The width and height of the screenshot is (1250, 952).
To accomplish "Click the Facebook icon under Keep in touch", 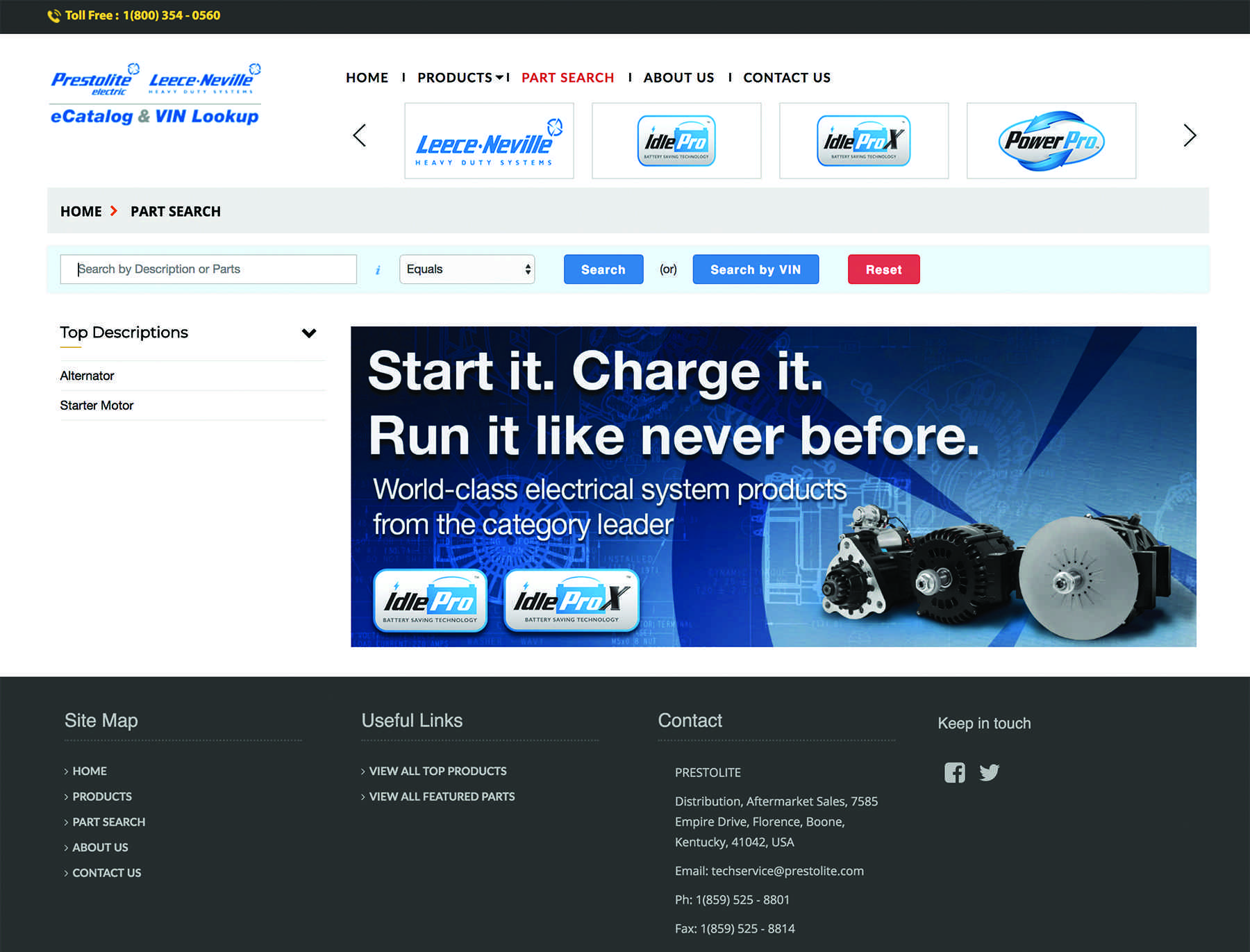I will 954,772.
